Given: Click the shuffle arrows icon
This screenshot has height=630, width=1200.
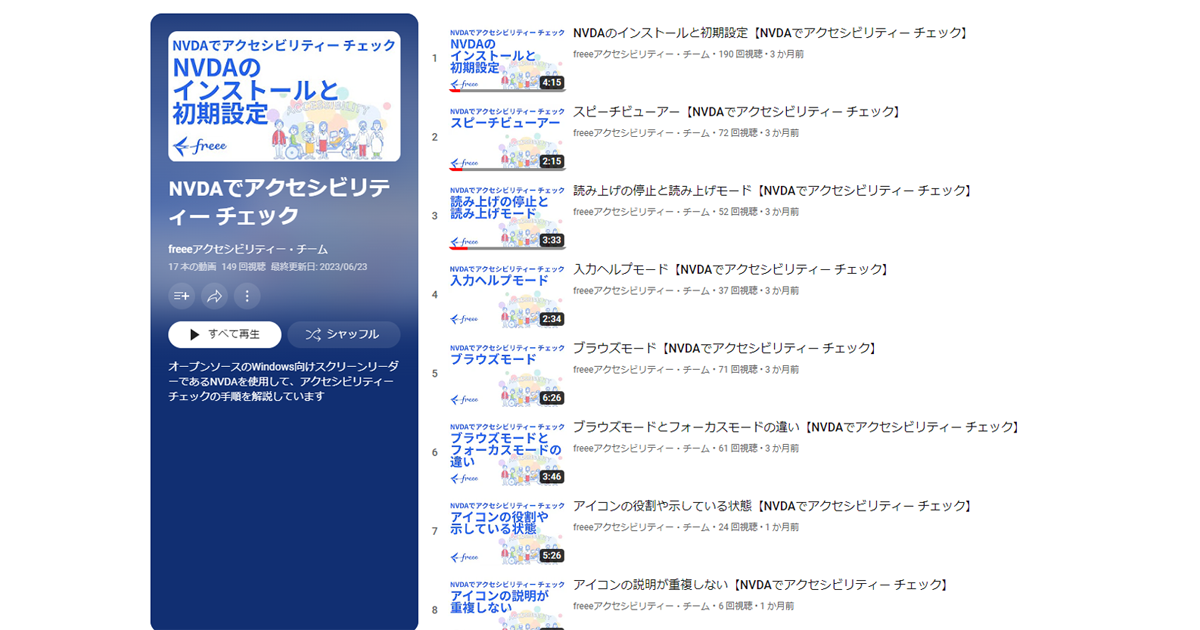Looking at the screenshot, I should coord(311,333).
